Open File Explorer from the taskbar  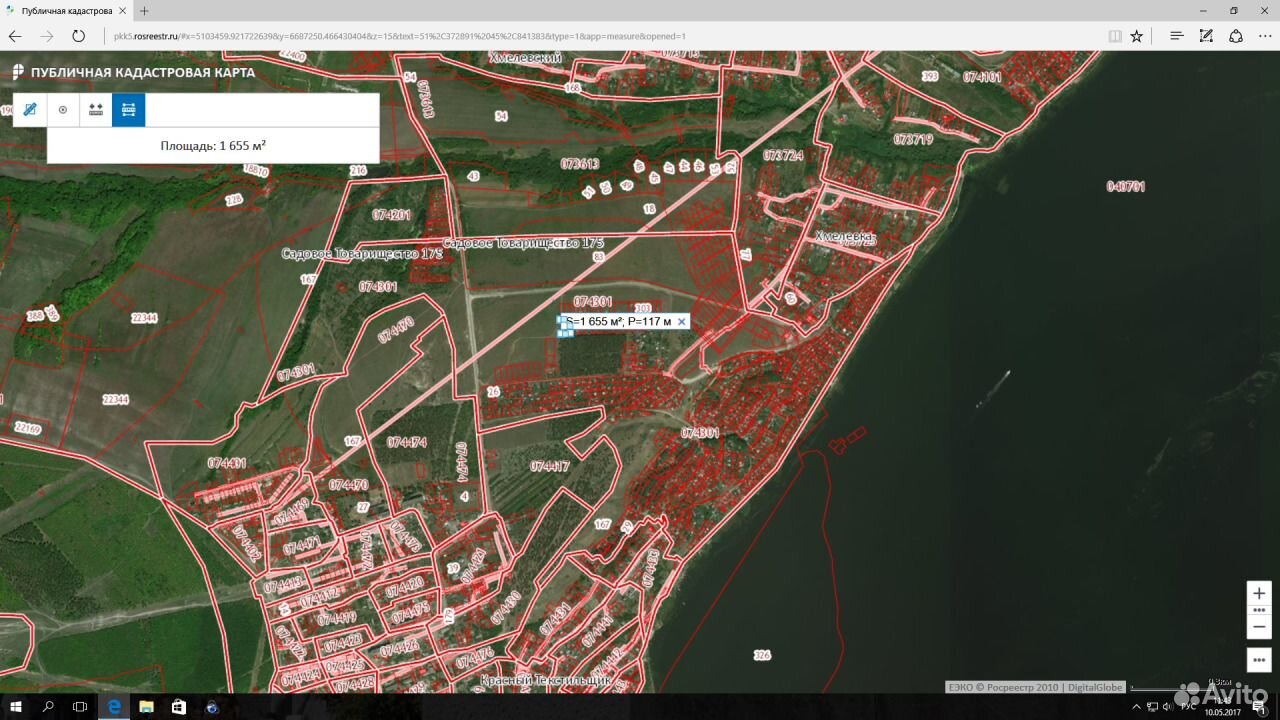(146, 707)
